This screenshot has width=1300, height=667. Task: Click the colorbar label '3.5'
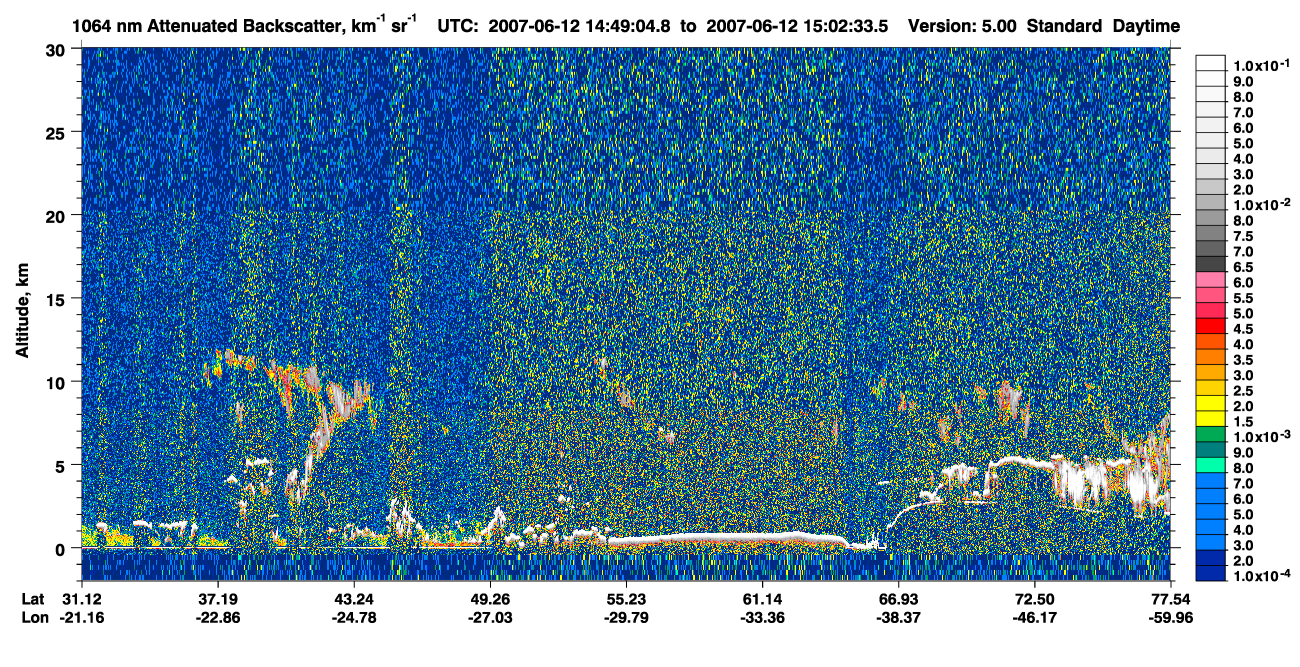1244,360
